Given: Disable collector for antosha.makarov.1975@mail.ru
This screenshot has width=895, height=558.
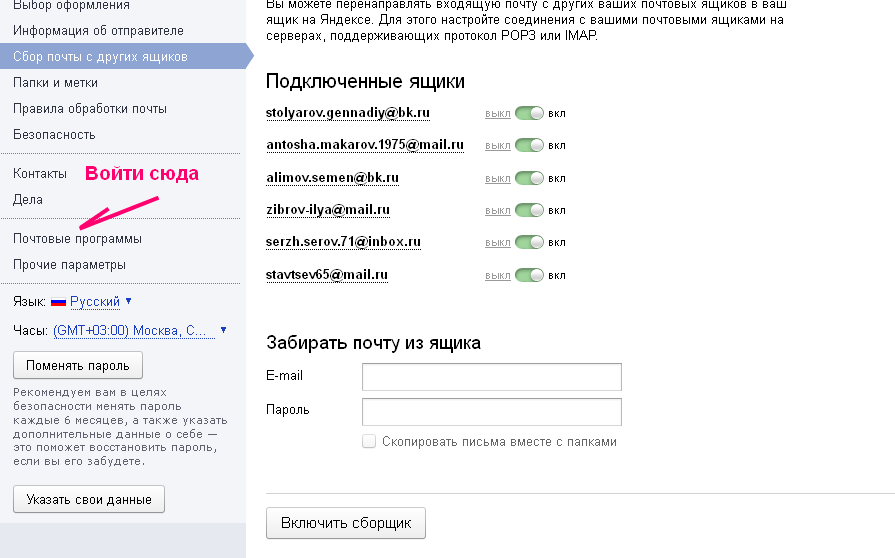Looking at the screenshot, I should pyautogui.click(x=529, y=146).
